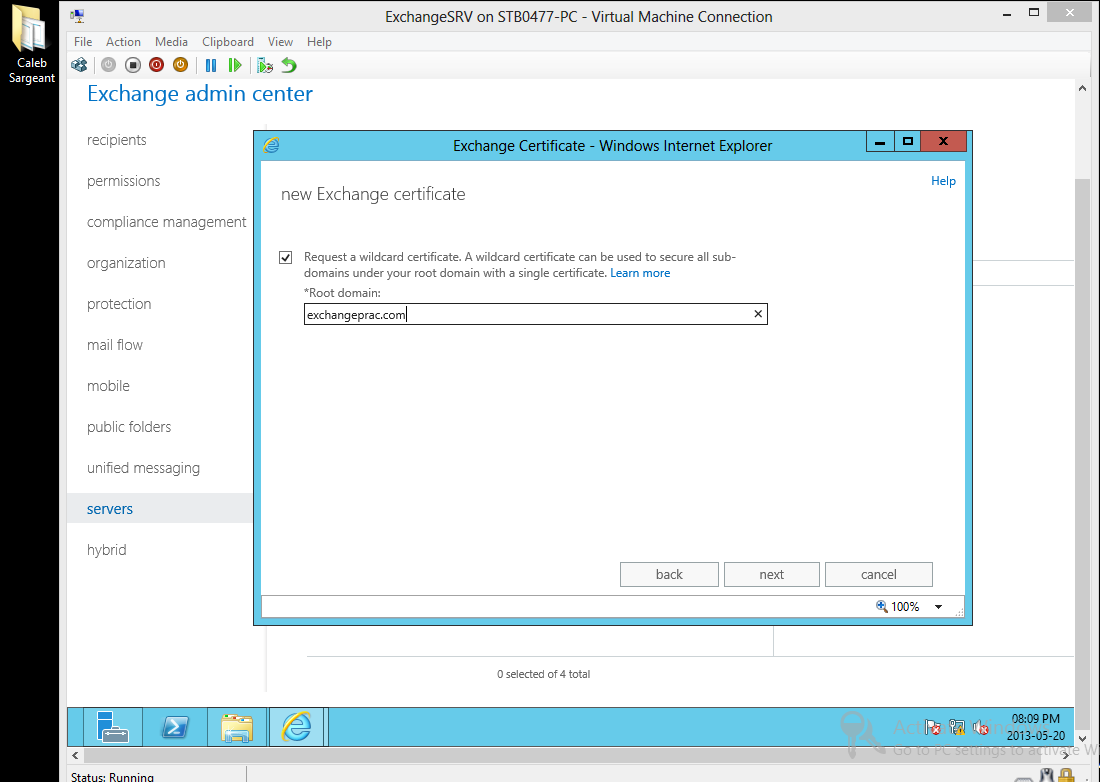Select mail flow in the sidebar
This screenshot has height=782, width=1100.
(115, 345)
